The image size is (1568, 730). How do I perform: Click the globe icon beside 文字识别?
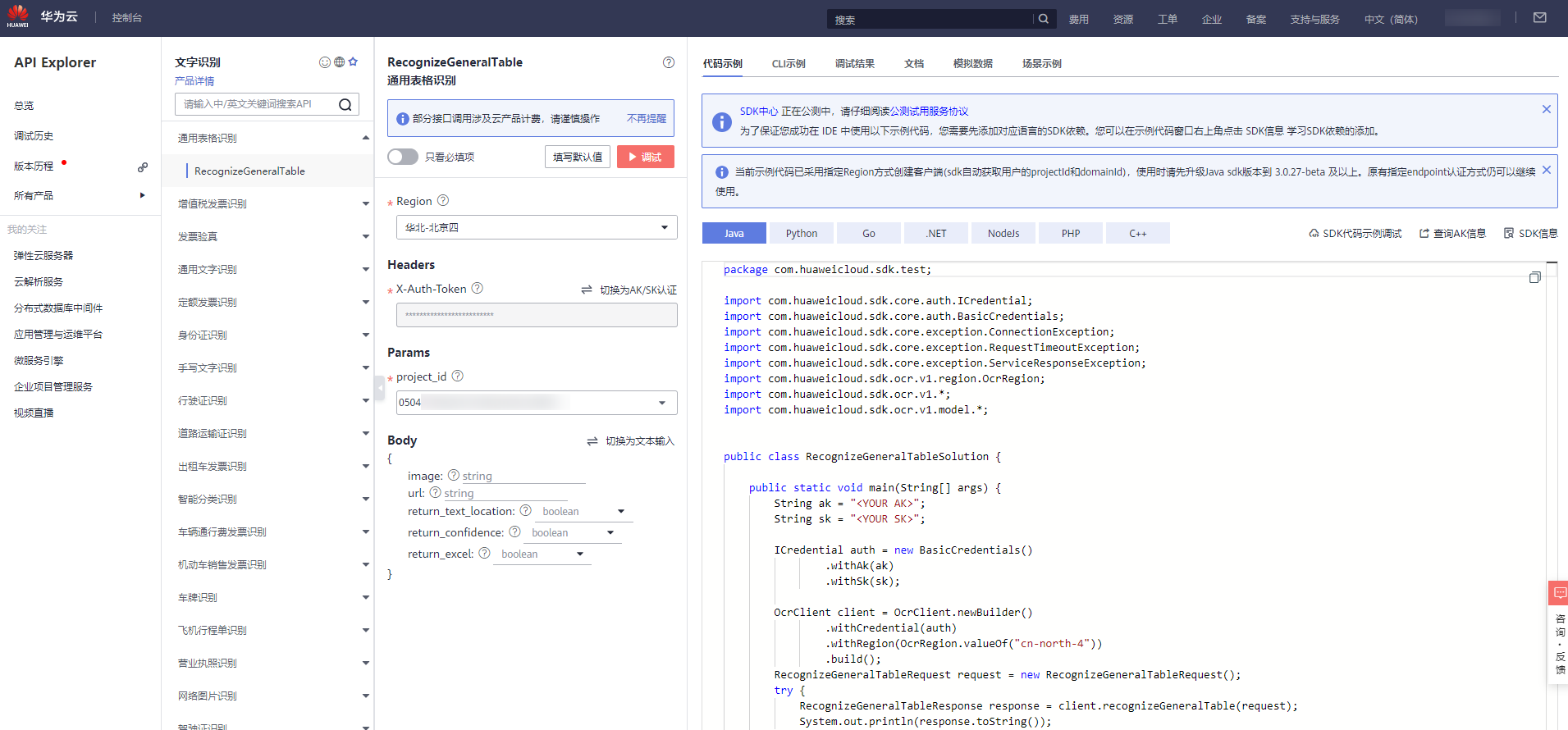pos(339,62)
